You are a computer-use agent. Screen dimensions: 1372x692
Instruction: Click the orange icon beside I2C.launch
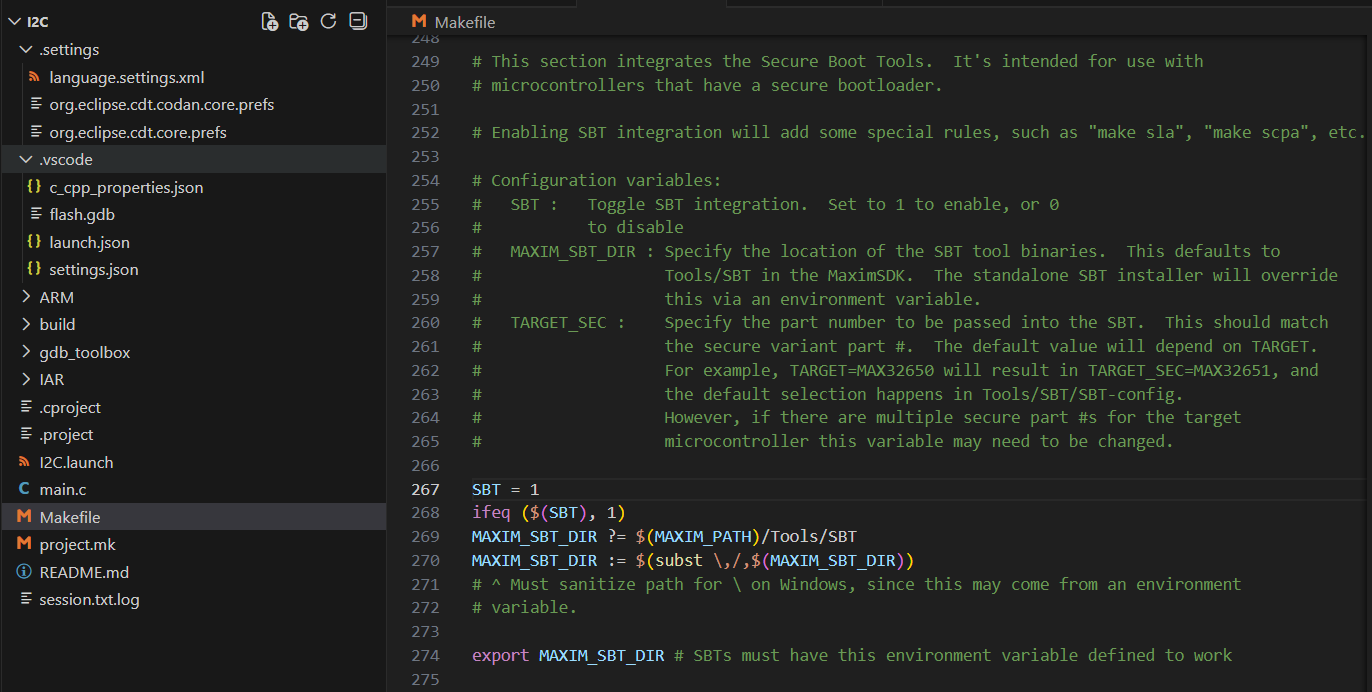click(x=24, y=462)
